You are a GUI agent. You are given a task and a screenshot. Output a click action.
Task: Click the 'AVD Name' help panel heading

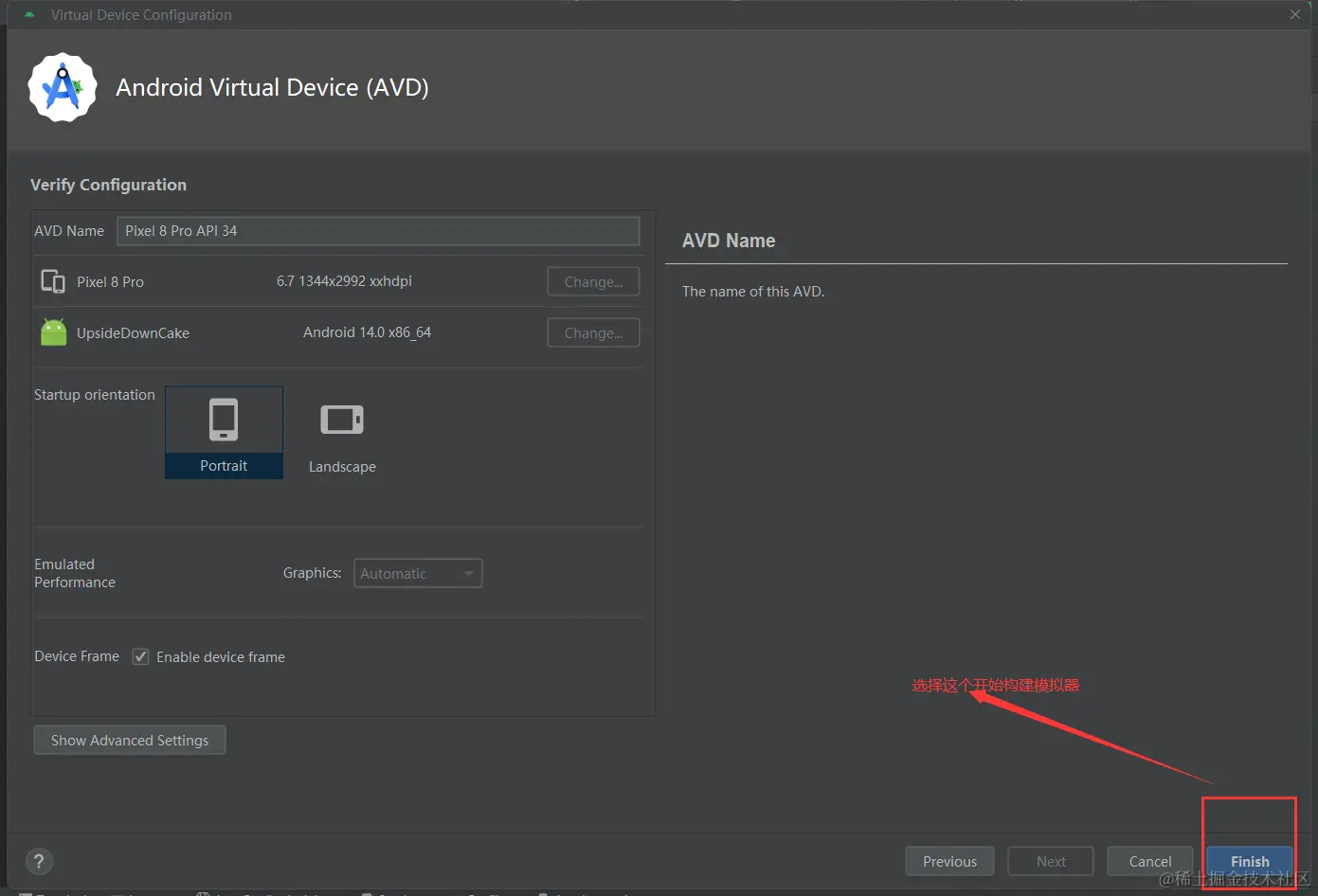(x=729, y=241)
